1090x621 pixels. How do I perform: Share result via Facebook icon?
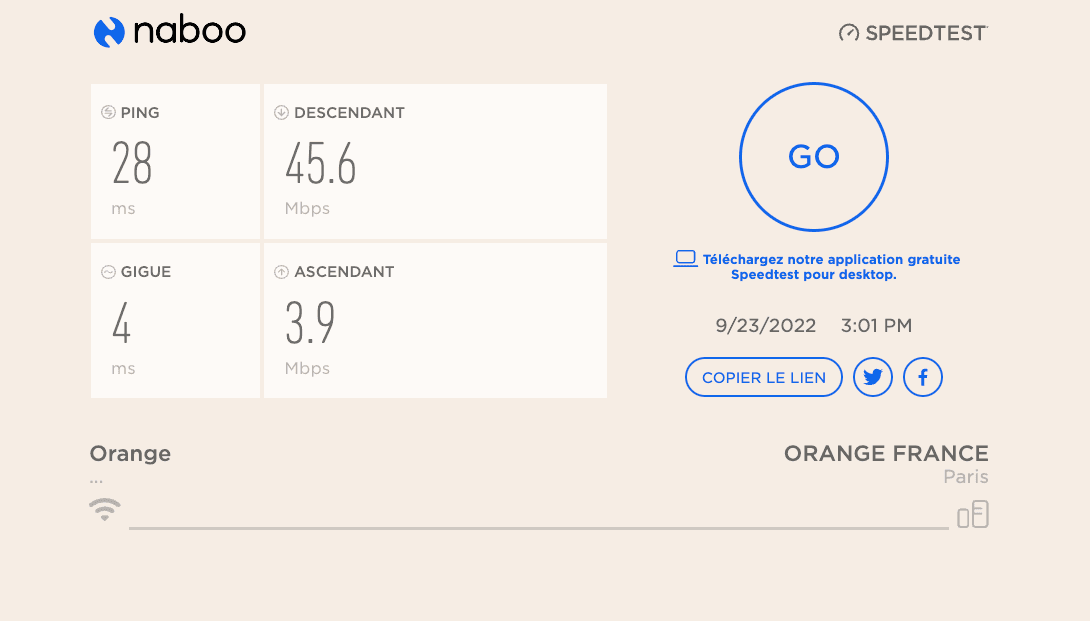922,377
